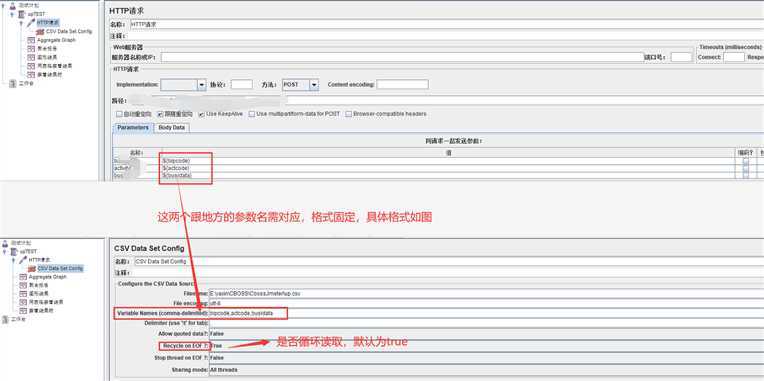Click the 端口号 port number field
The height and width of the screenshot is (381, 764).
click(681, 57)
